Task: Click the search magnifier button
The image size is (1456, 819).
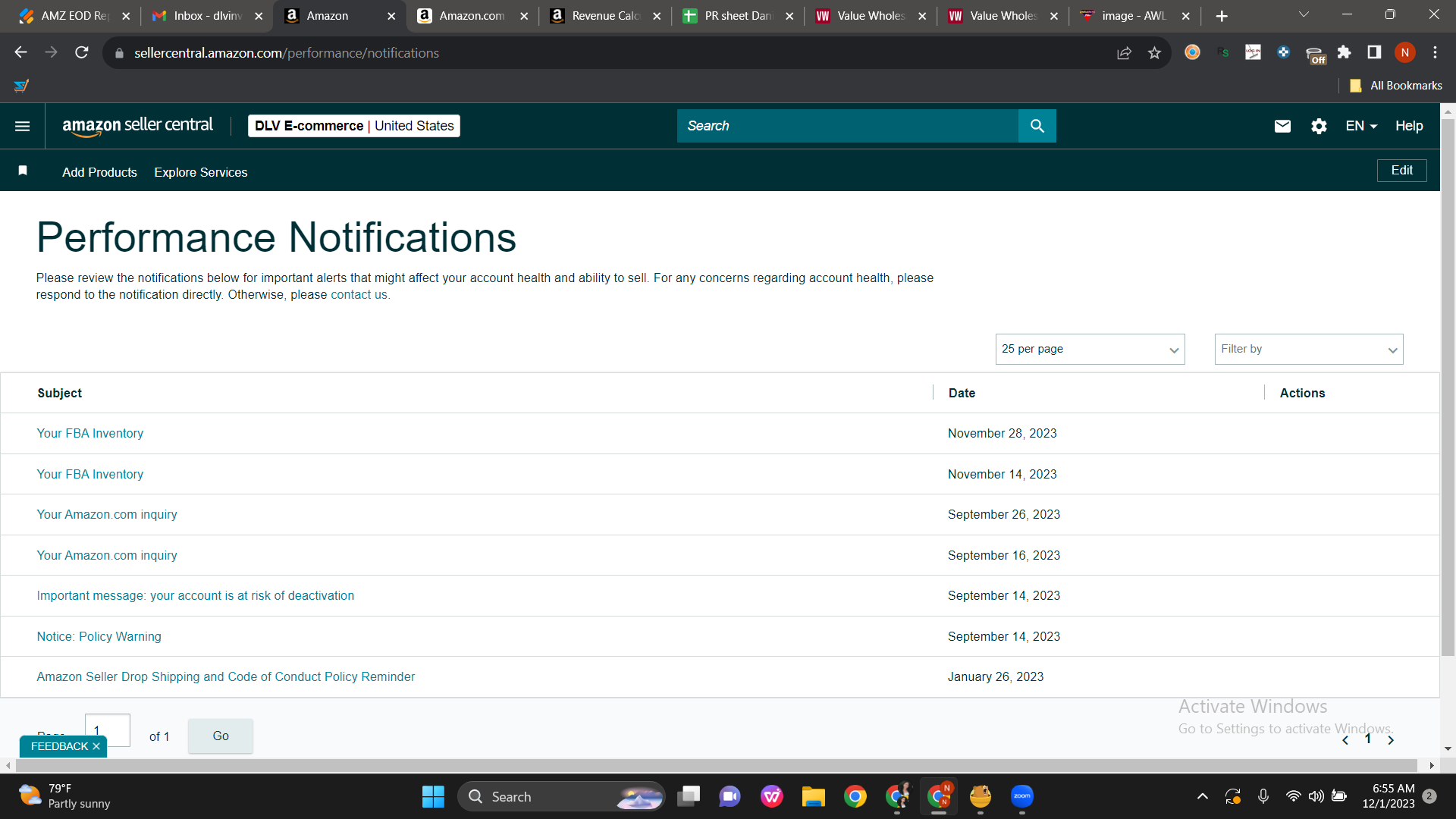Action: [1037, 126]
